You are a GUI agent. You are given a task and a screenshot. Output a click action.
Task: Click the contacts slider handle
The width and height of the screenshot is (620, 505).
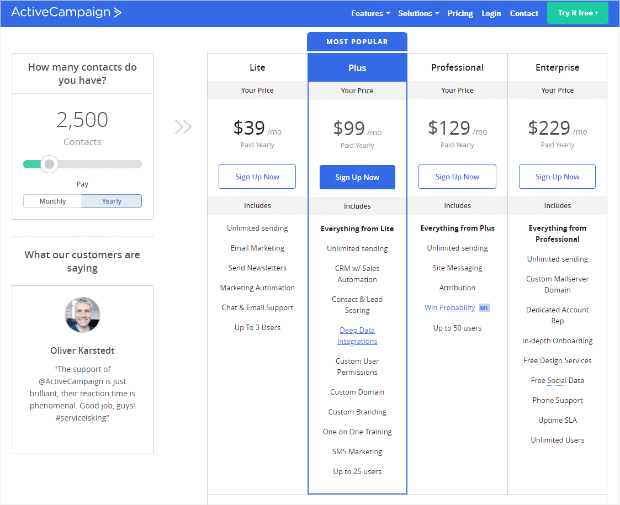49,164
